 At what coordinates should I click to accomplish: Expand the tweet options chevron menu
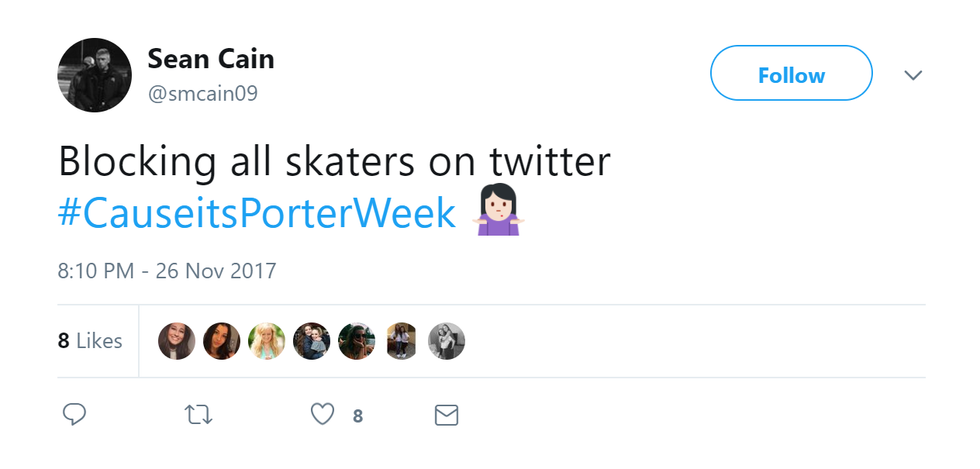click(913, 75)
